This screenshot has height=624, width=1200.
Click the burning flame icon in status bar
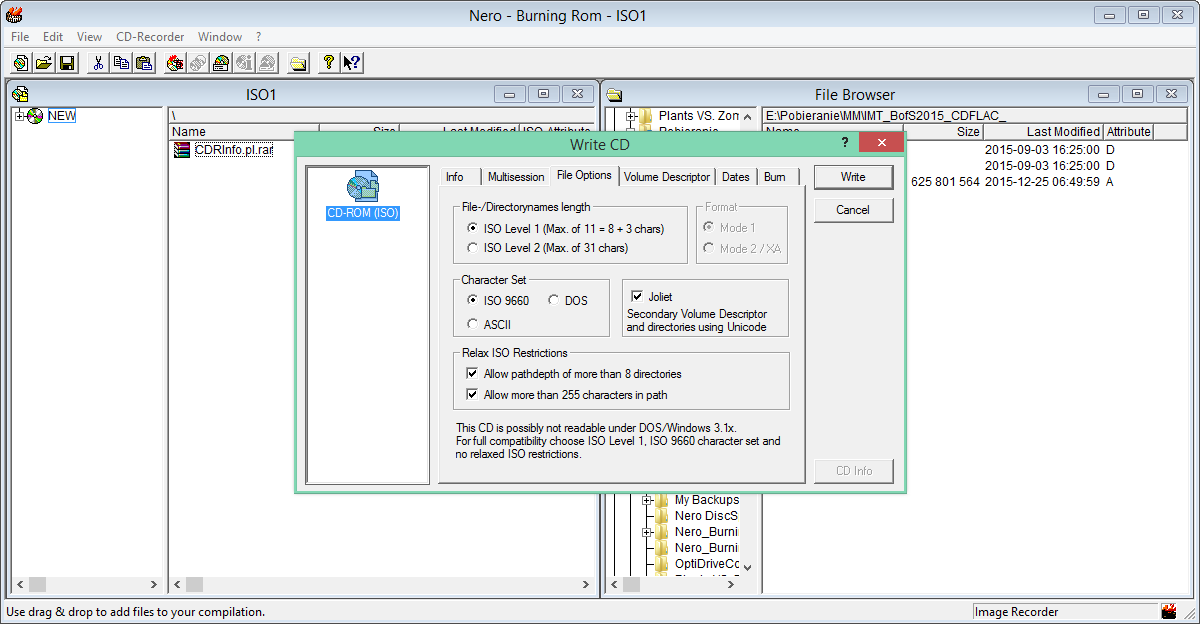[x=1169, y=611]
